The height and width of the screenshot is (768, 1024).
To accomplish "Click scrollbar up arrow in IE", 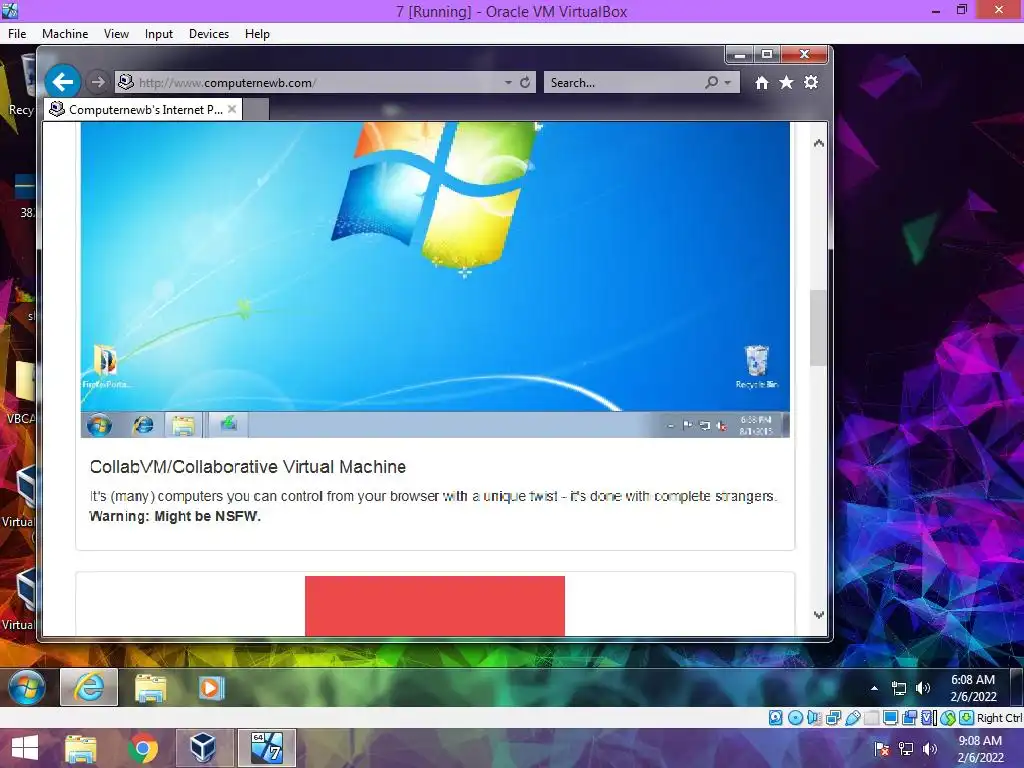I will point(818,143).
